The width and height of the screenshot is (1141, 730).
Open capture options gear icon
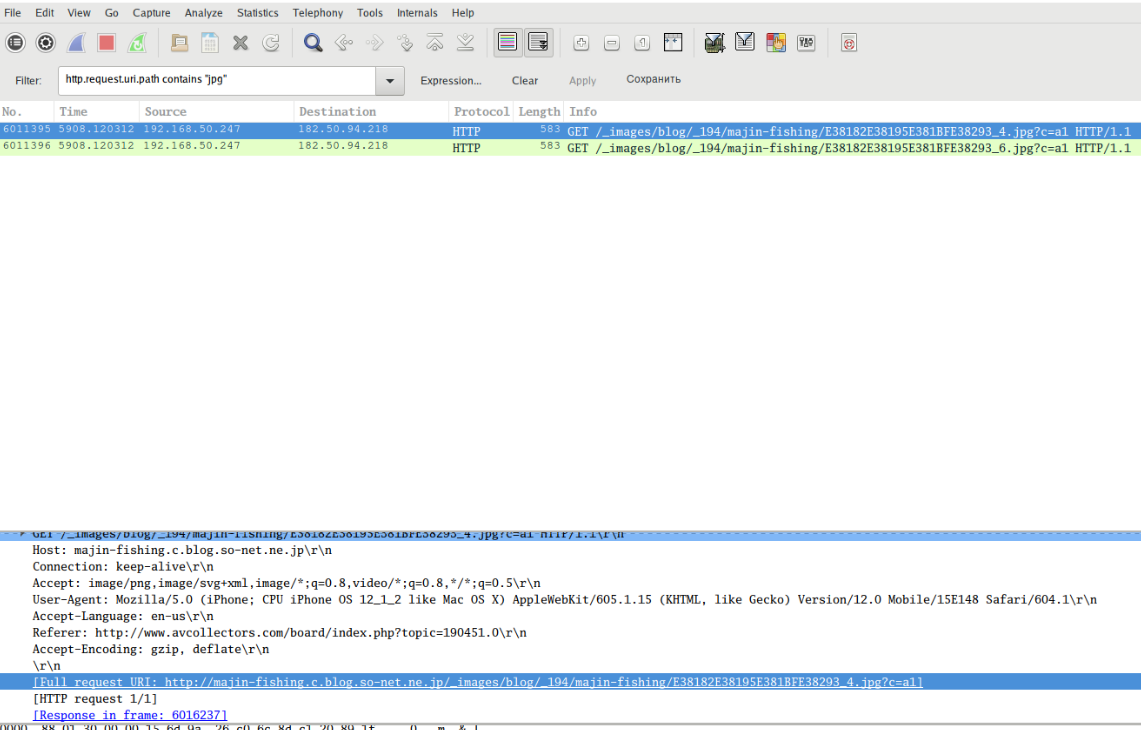(46, 43)
